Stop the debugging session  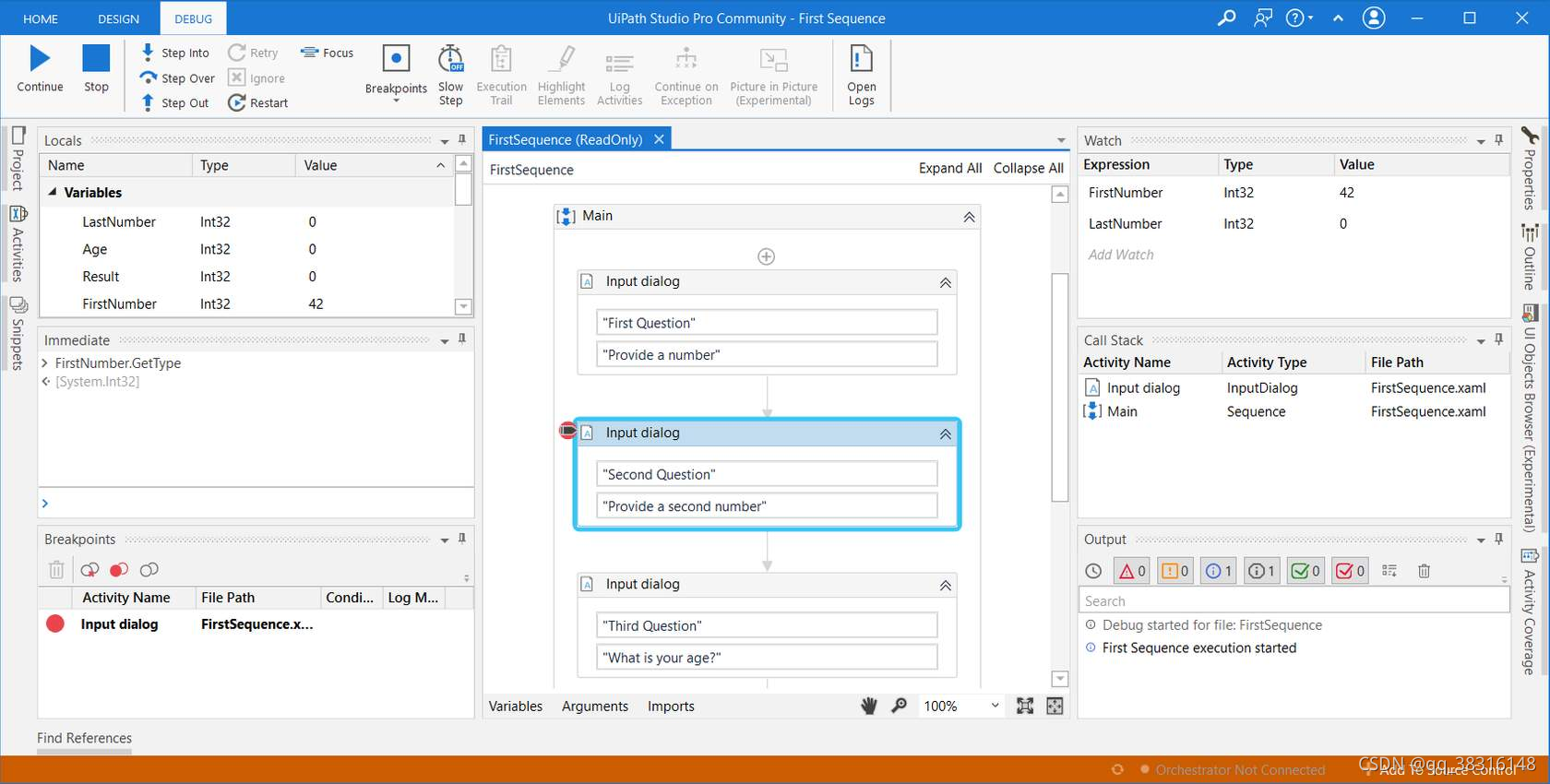(96, 69)
